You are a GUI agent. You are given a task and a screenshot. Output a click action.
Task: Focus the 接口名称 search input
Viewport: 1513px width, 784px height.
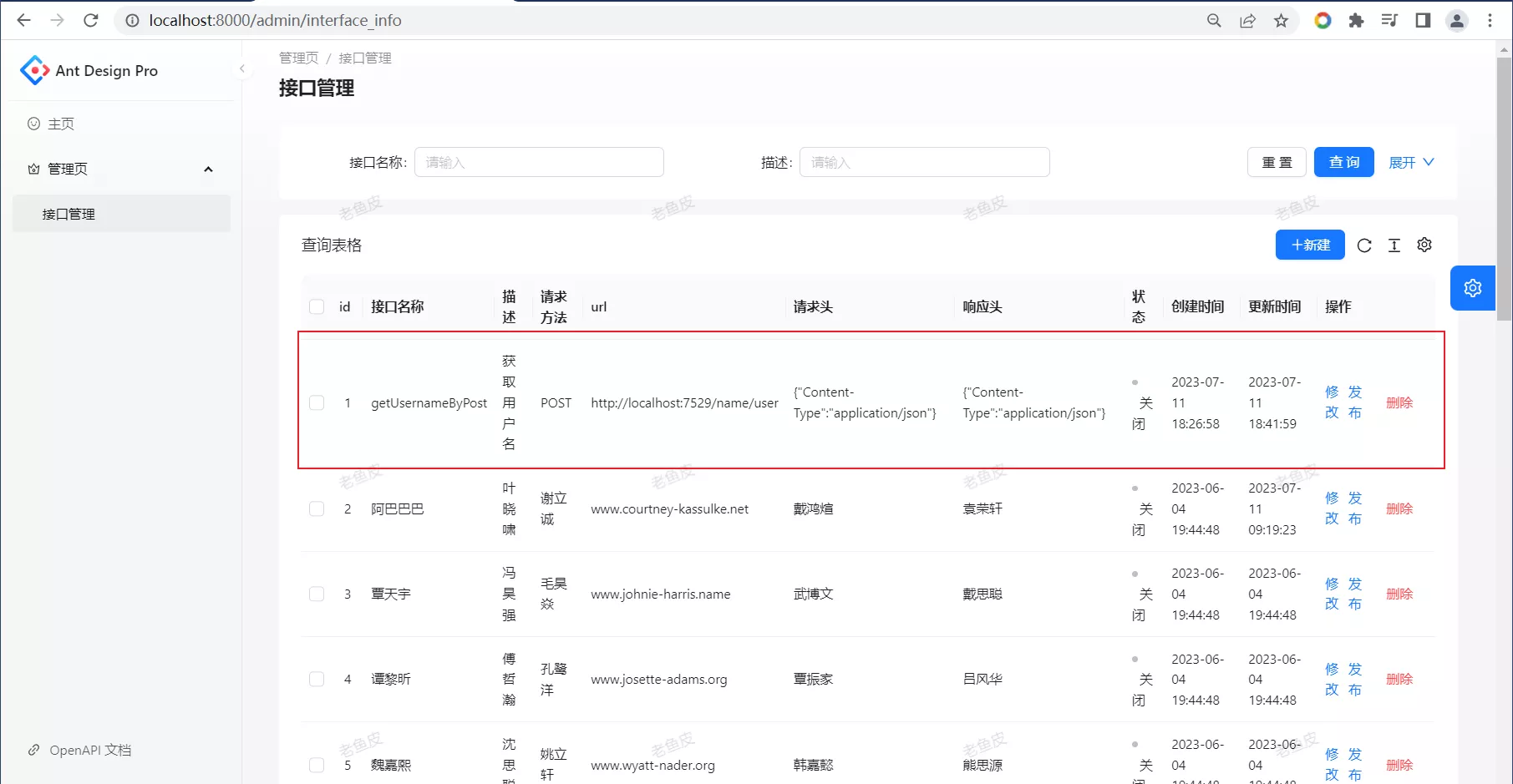539,162
